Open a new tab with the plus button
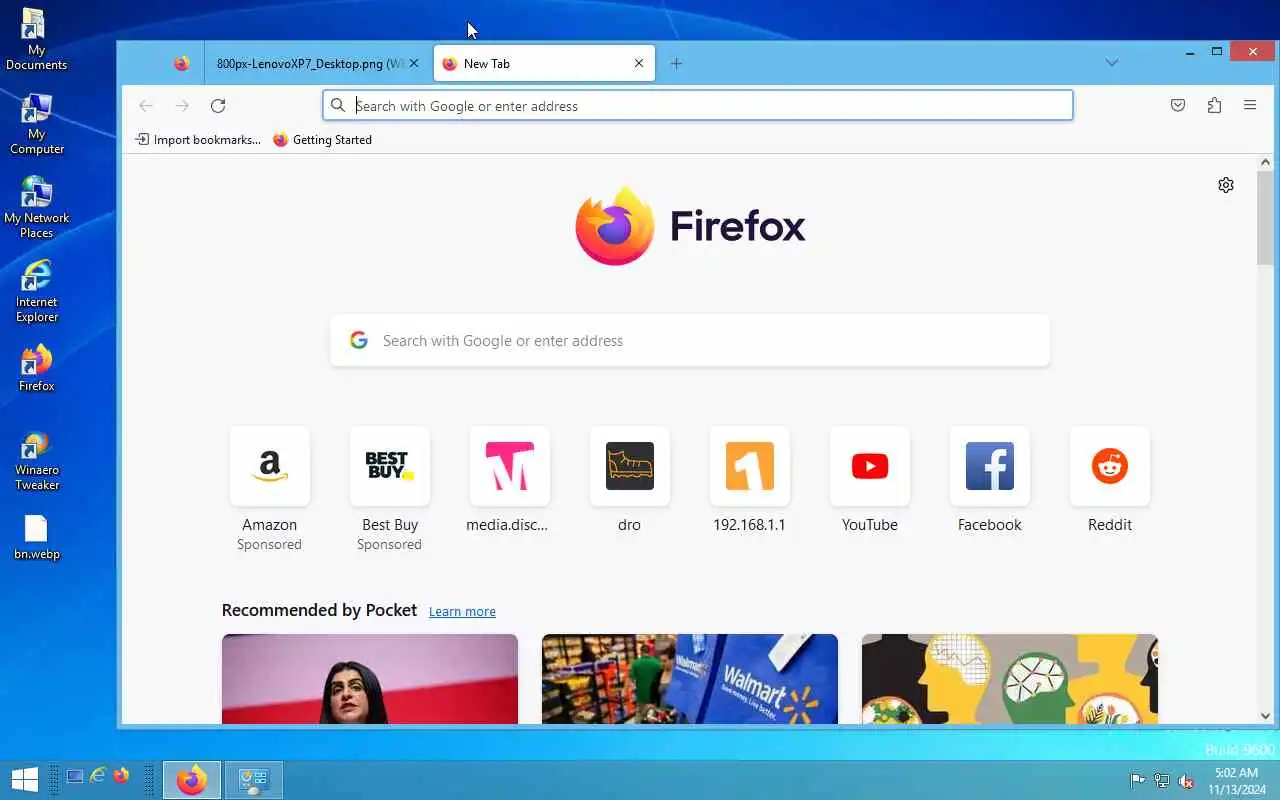Viewport: 1280px width, 800px height. pos(676,63)
